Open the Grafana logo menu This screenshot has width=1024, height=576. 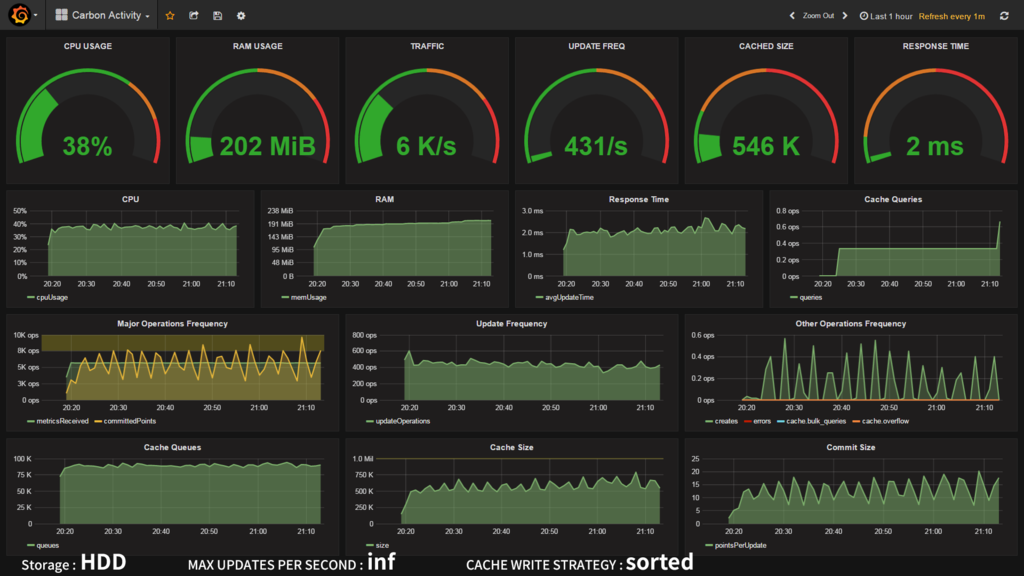pos(20,14)
